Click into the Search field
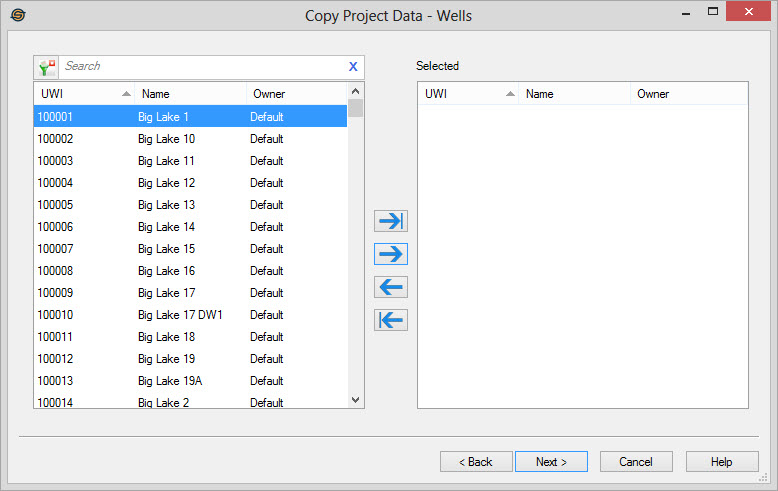778x491 pixels. tap(203, 66)
